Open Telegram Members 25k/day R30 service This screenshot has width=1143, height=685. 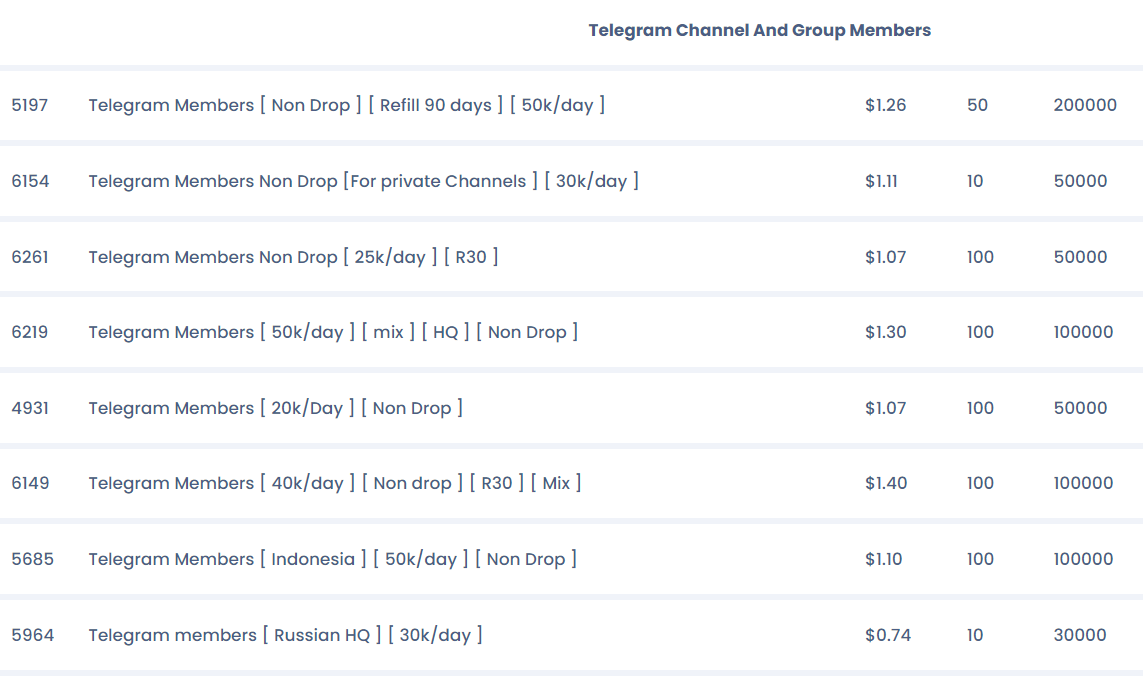click(293, 257)
